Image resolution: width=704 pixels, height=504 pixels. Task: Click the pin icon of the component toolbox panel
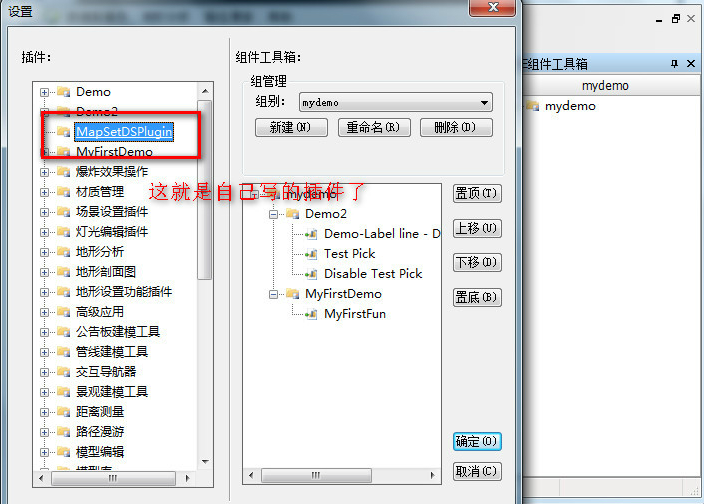click(674, 64)
